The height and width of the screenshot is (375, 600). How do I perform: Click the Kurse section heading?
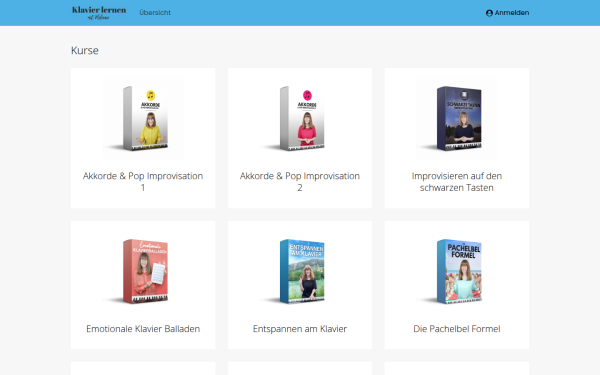click(85, 51)
